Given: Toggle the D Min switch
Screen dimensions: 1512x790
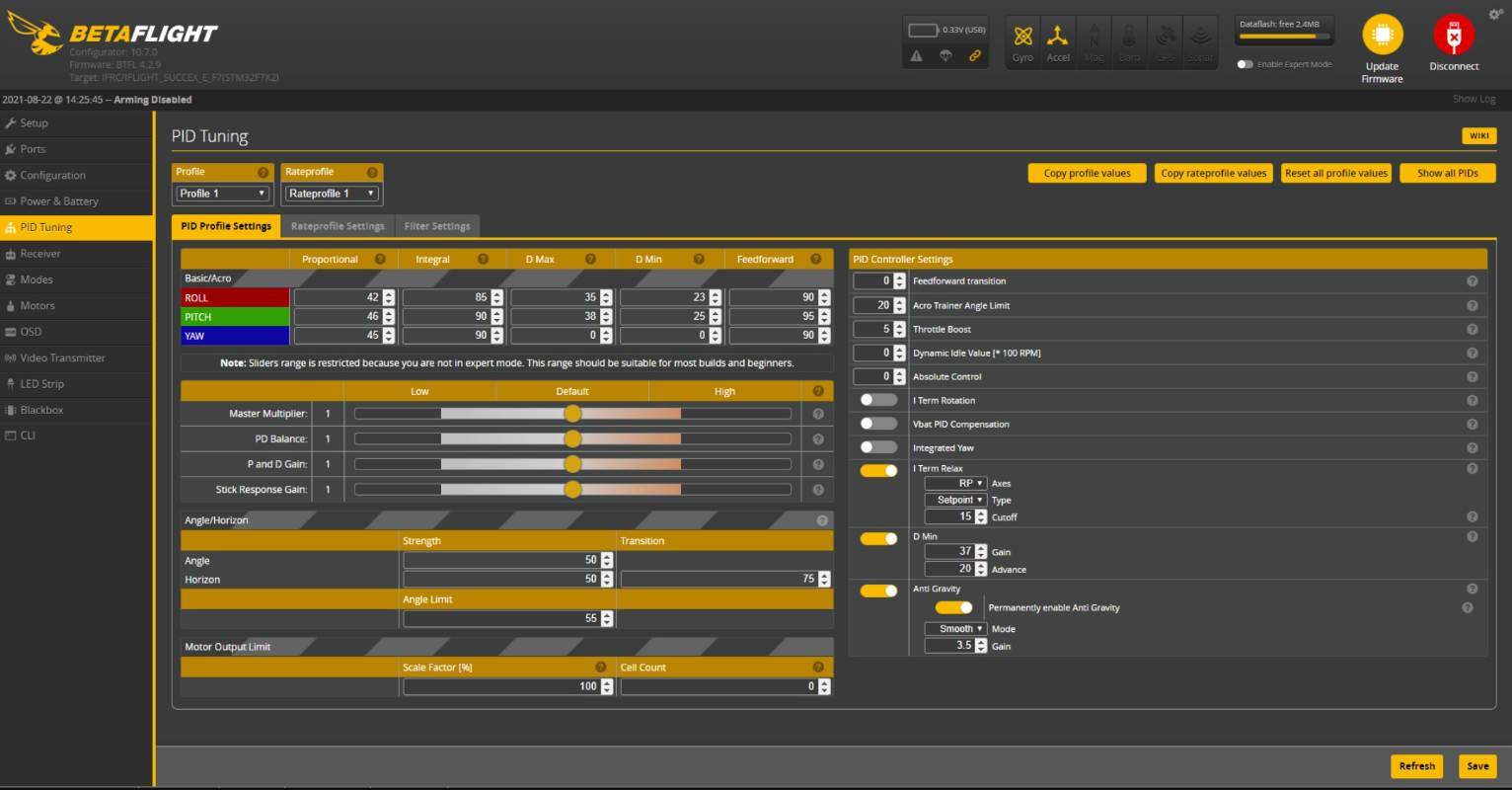Looking at the screenshot, I should click(877, 538).
